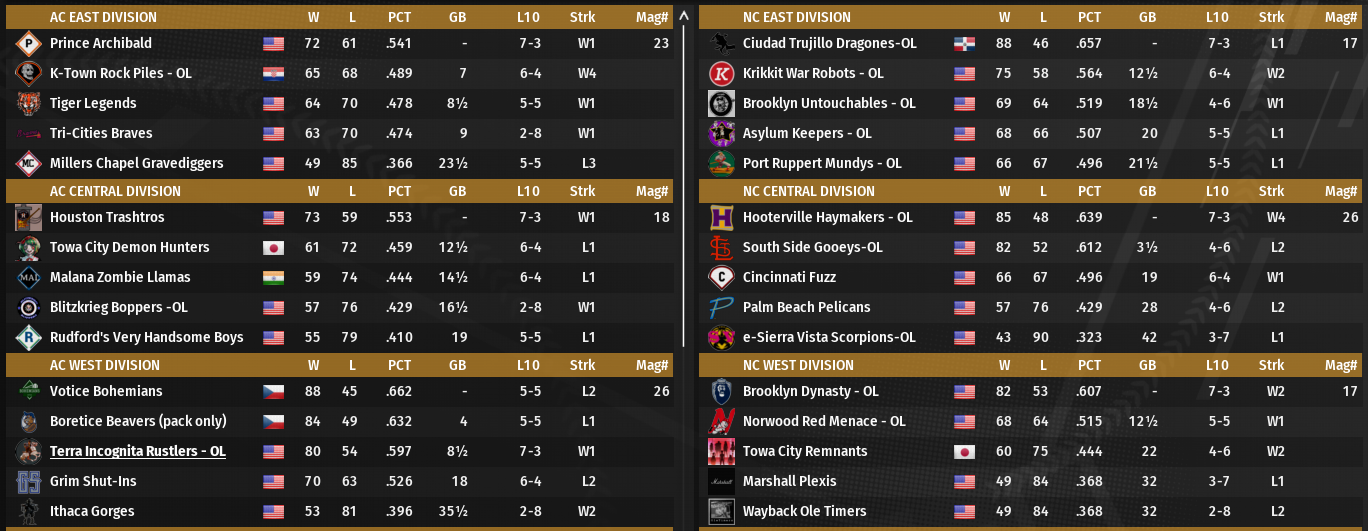Click the AC East Division PCT column header
Screen dimensions: 1368x531
point(399,17)
